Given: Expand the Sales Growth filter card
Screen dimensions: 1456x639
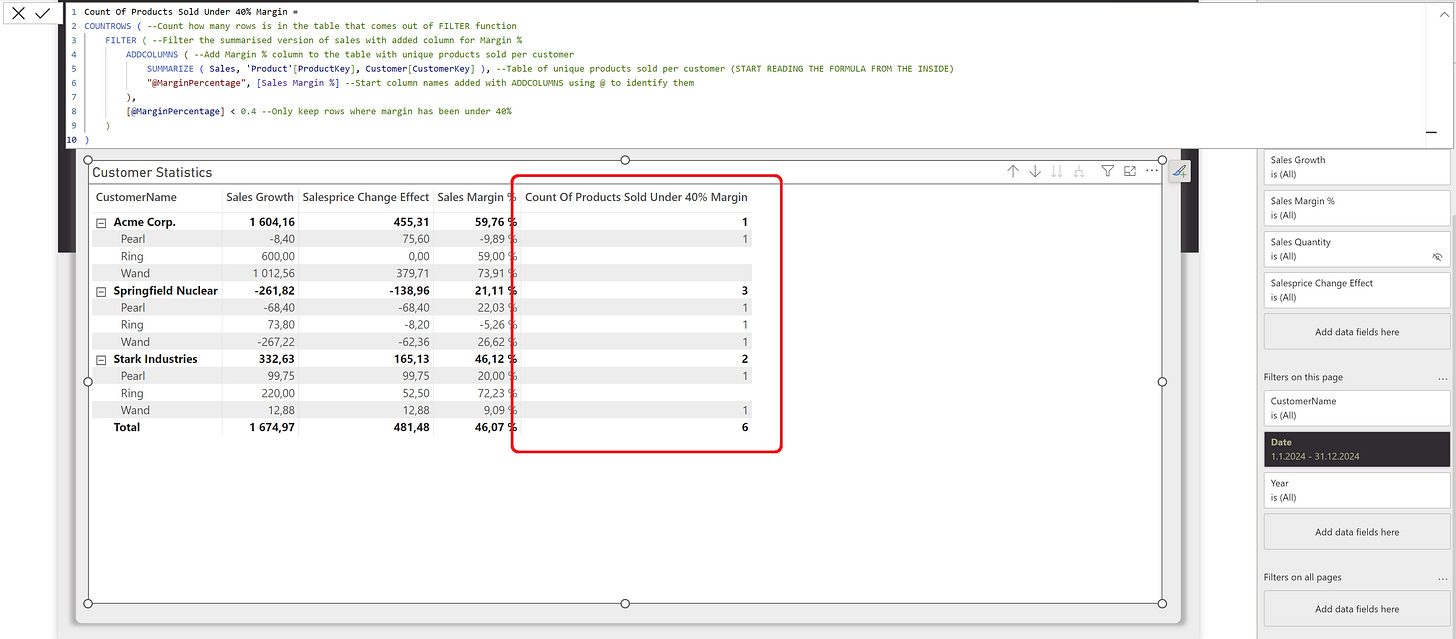Looking at the screenshot, I should coord(1357,167).
